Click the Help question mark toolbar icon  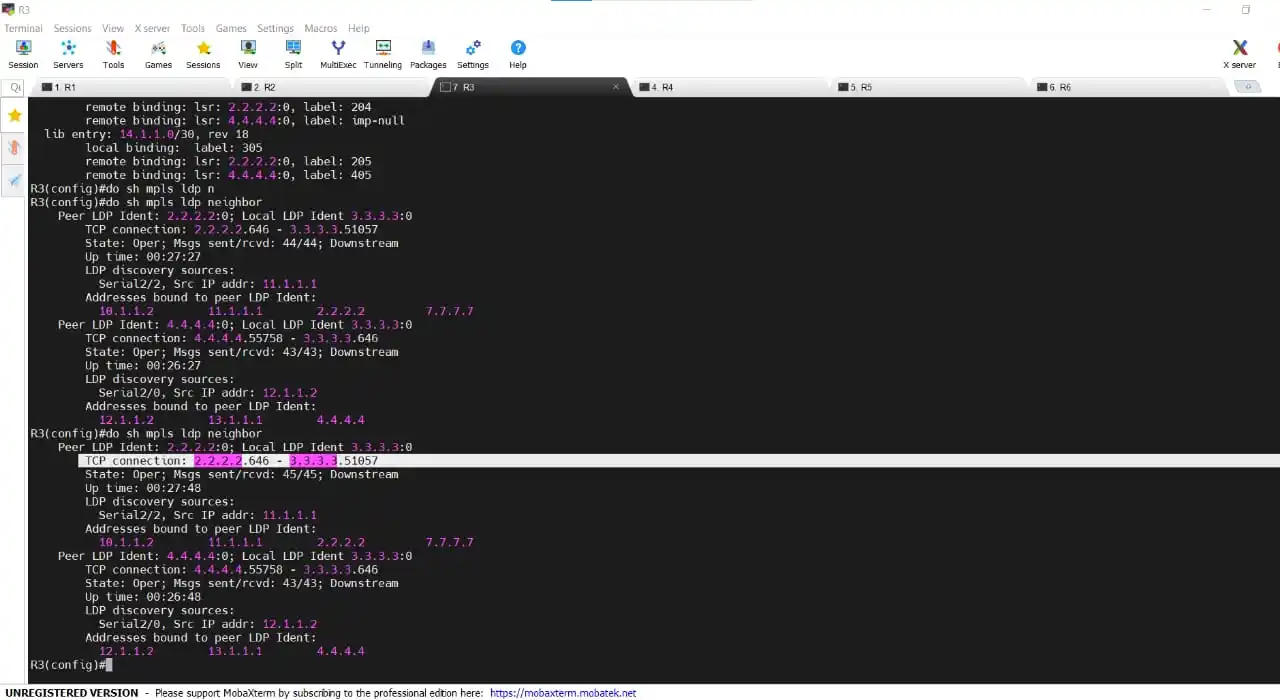point(518,54)
